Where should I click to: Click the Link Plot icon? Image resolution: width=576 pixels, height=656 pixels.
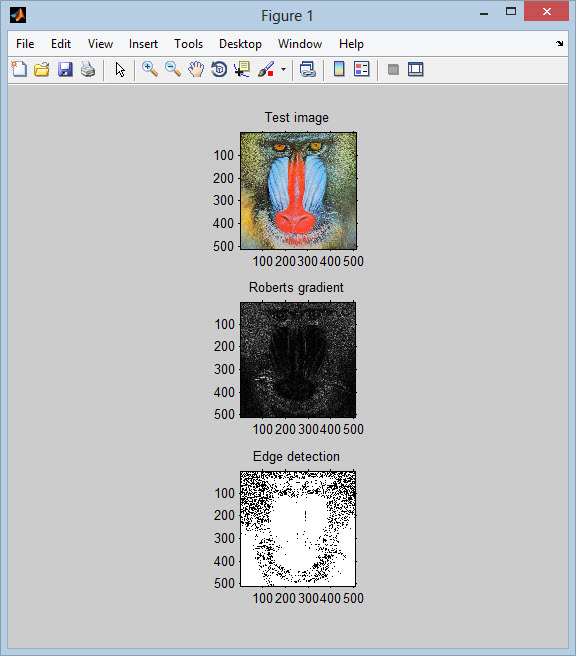307,69
